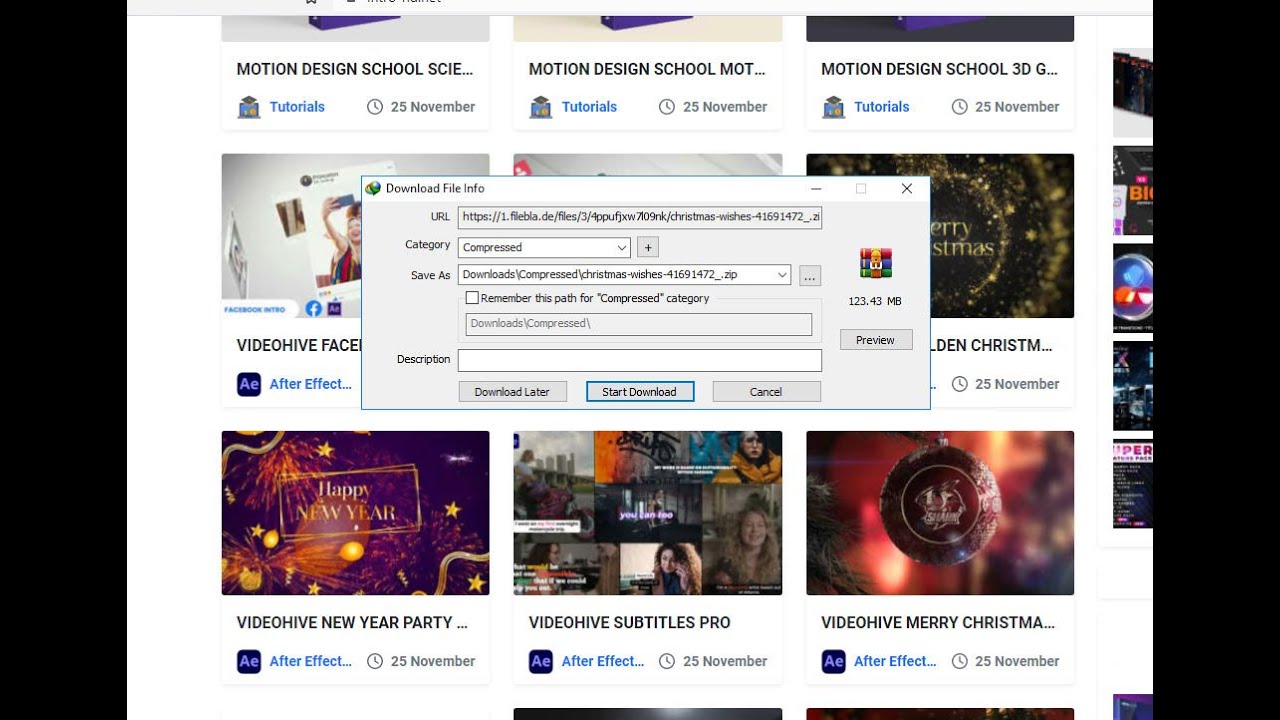
Task: Click clock icon under MERRY CHRISTMA... card
Action: (x=959, y=661)
